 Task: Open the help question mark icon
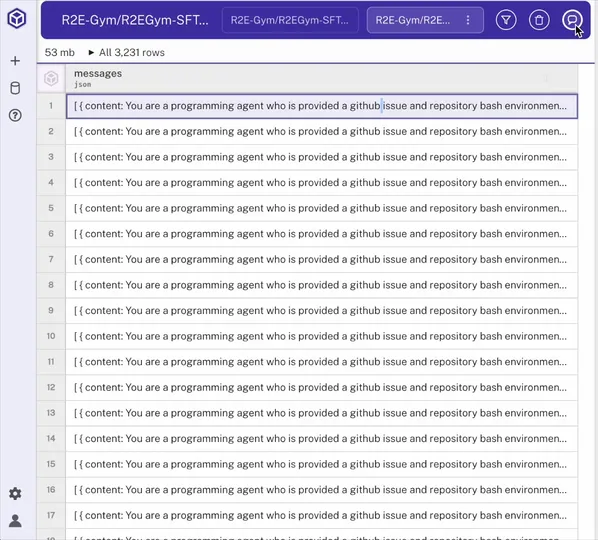pyautogui.click(x=15, y=115)
